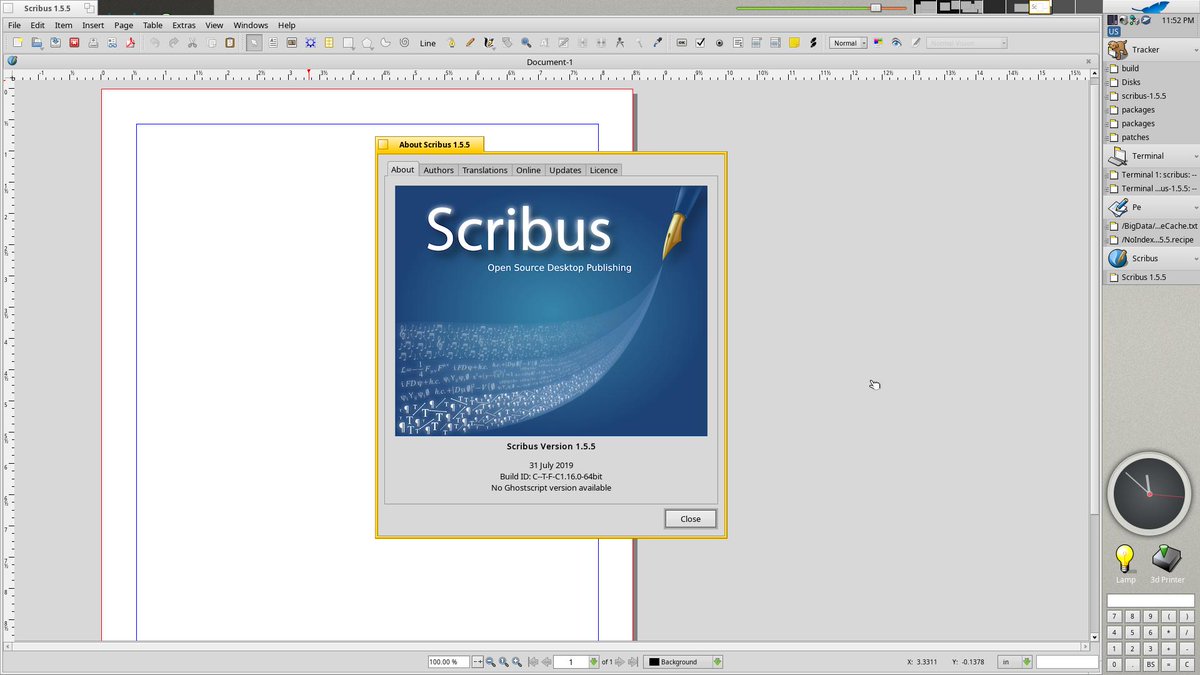Image resolution: width=1200 pixels, height=675 pixels.
Task: Open the Online tab
Action: 528,170
